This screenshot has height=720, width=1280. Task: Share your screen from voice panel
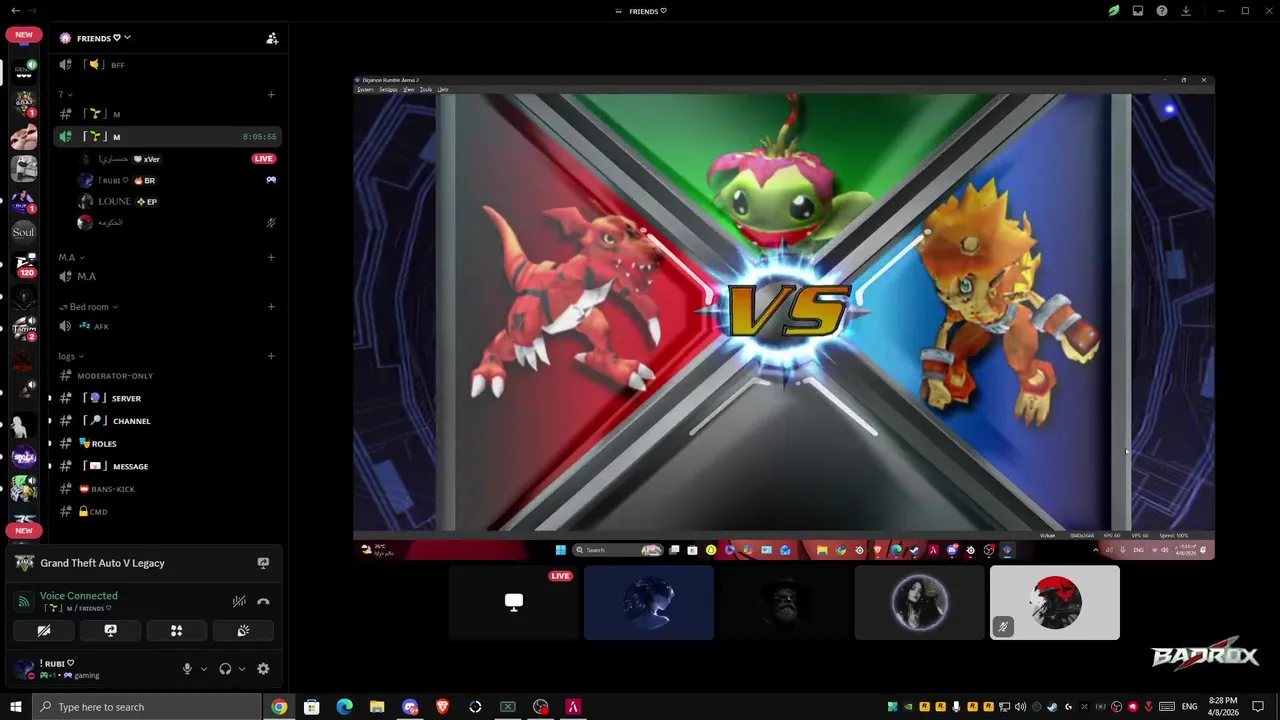110,631
